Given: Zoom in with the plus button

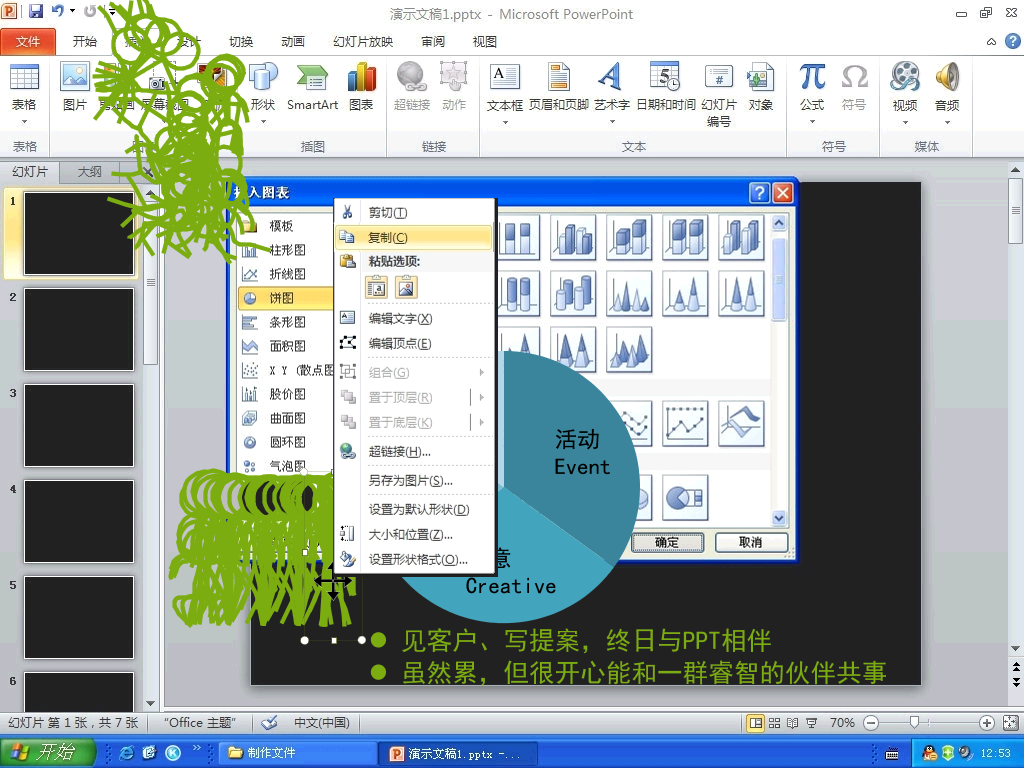Looking at the screenshot, I should point(987,723).
